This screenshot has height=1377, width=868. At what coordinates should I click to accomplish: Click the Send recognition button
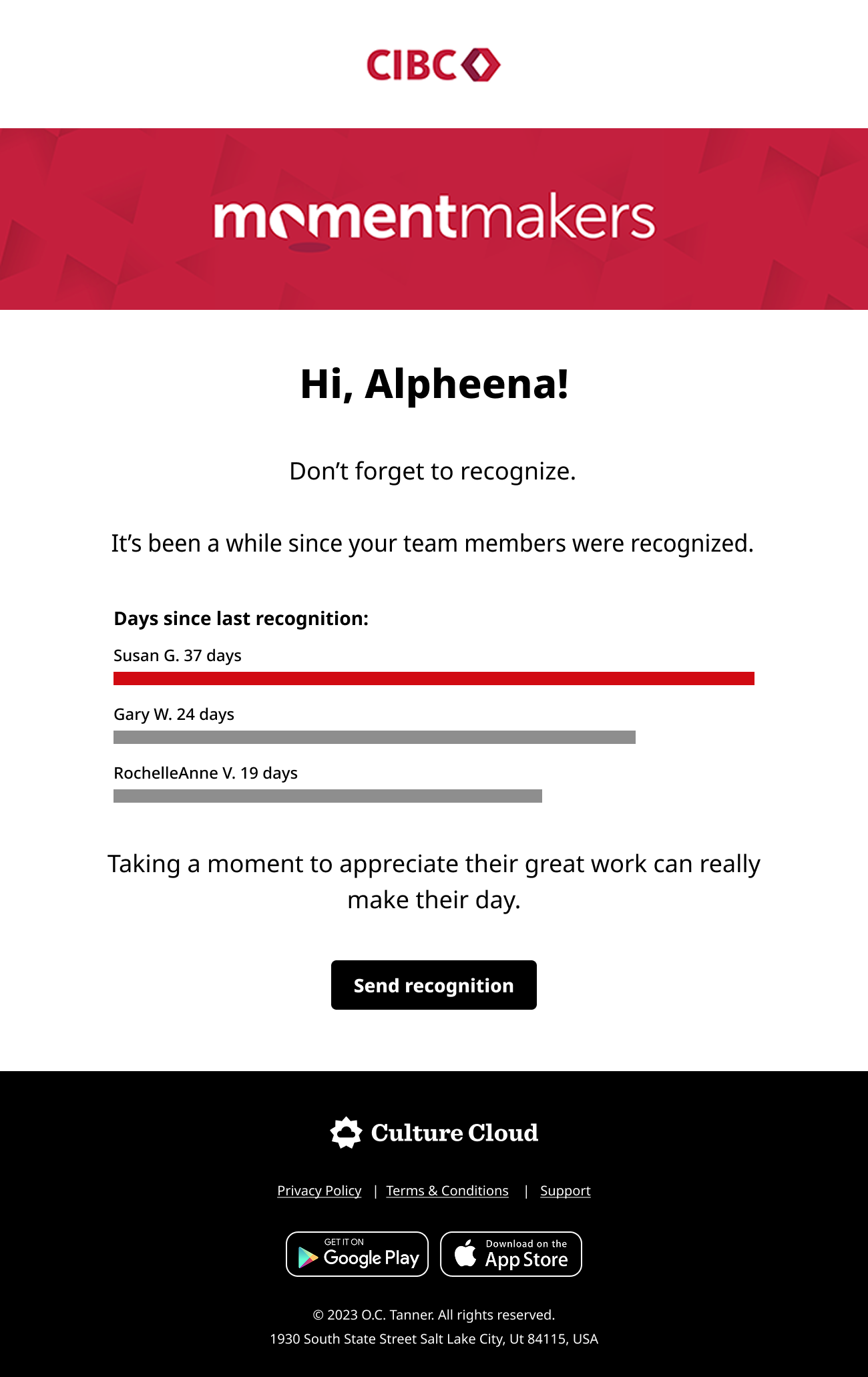point(434,985)
